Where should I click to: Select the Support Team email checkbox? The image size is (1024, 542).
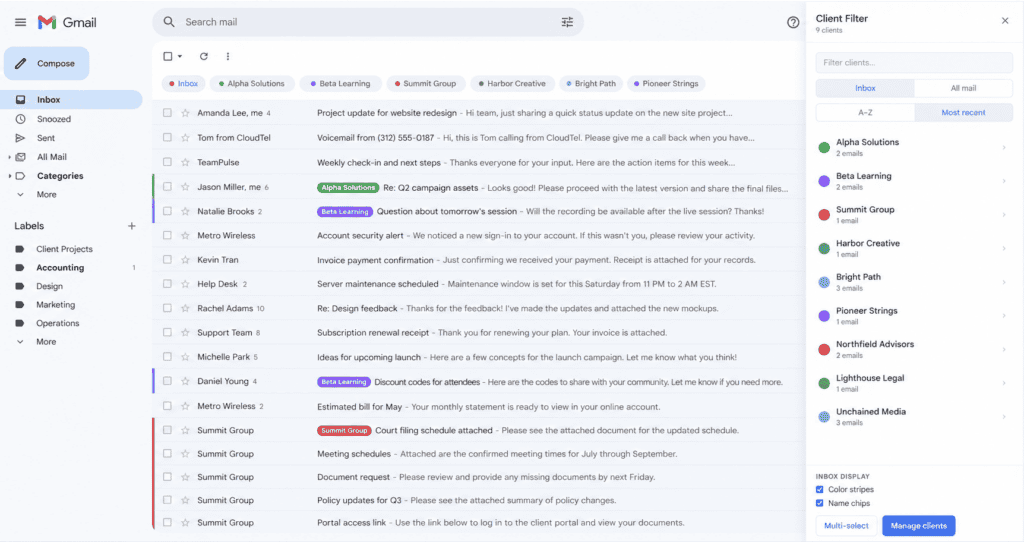tap(167, 332)
